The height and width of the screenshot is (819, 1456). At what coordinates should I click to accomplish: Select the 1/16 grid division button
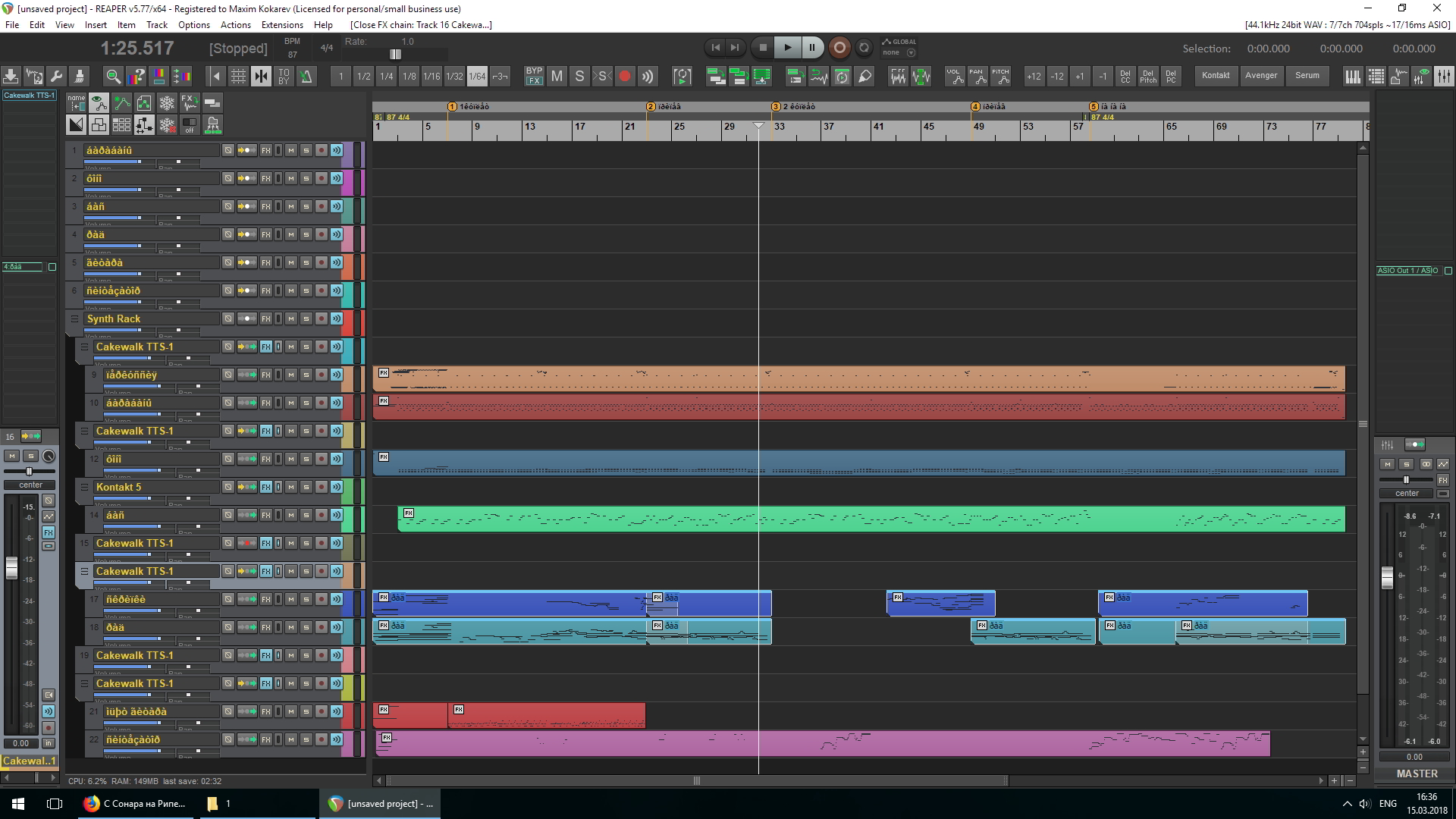coord(431,76)
